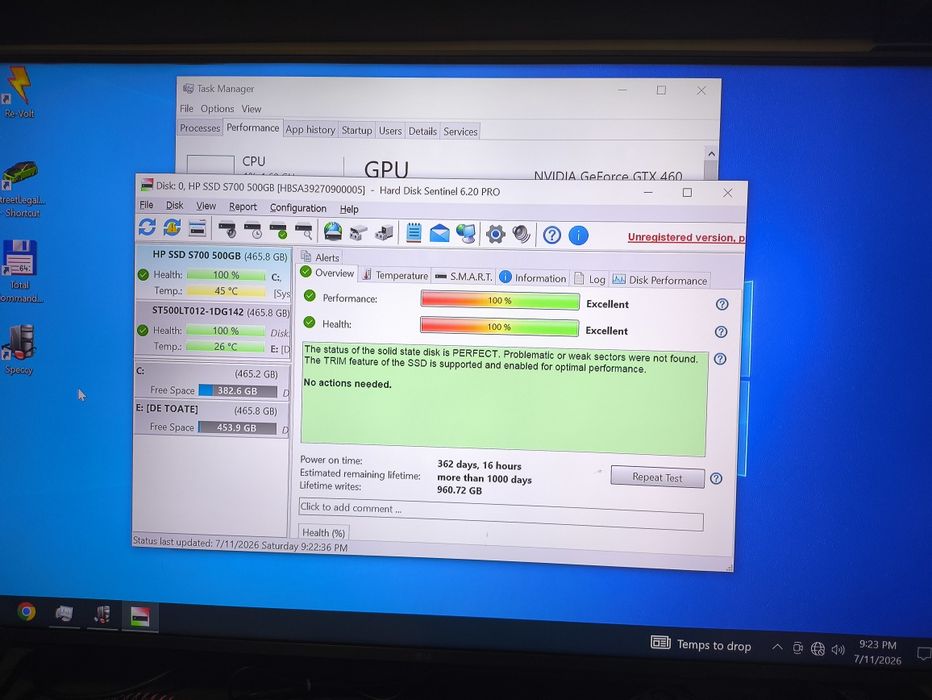The width and height of the screenshot is (932, 700).
Task: Open Street Legal shortcut on desktop
Action: [x=21, y=190]
